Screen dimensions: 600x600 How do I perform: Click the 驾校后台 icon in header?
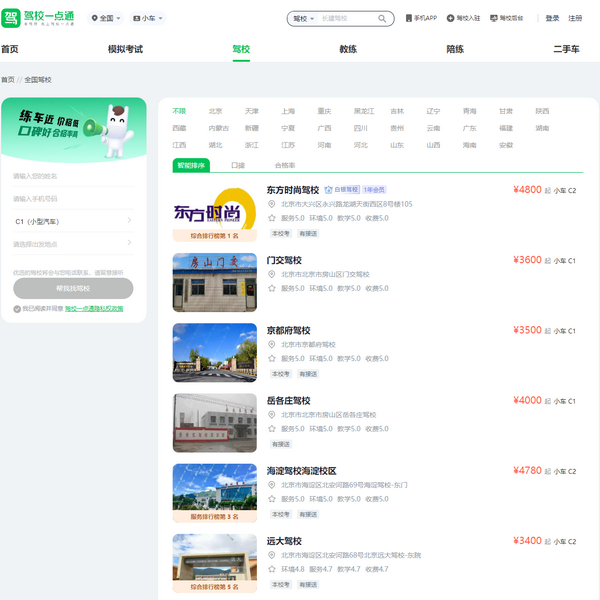(493, 18)
